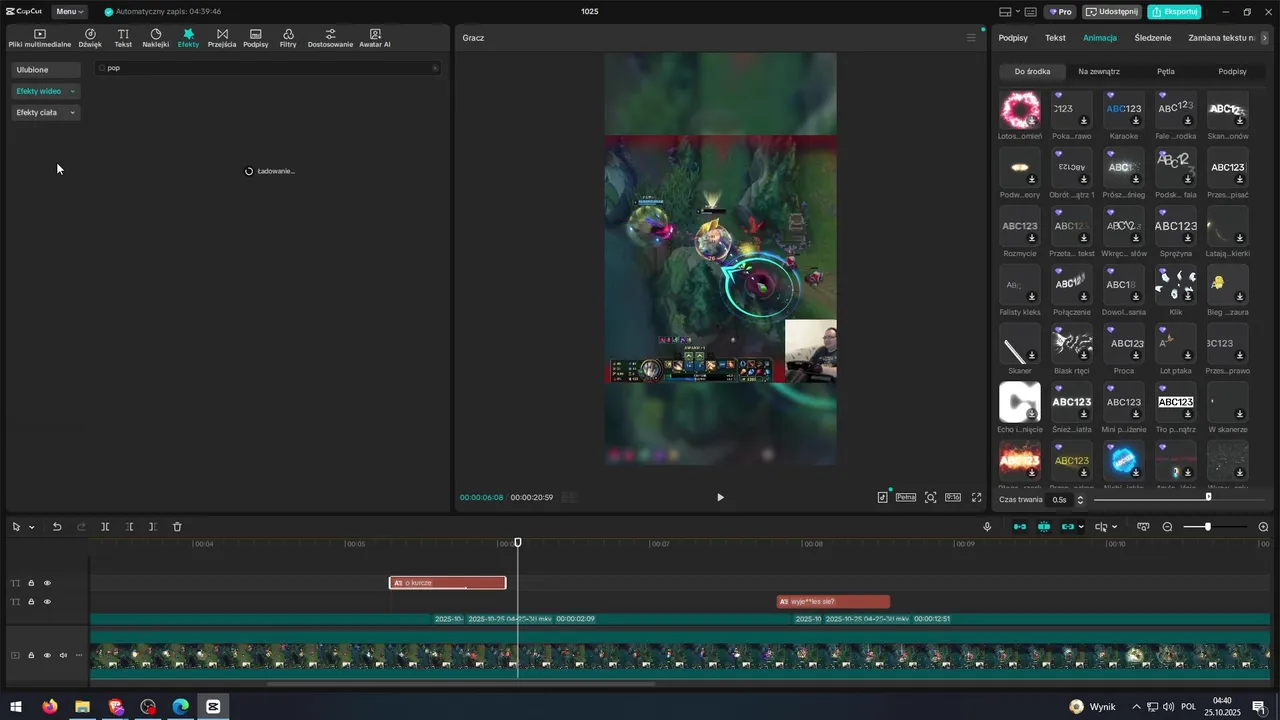Viewport: 1280px width, 720px height.
Task: Select the Do środka animation tab
Action: coord(1032,72)
